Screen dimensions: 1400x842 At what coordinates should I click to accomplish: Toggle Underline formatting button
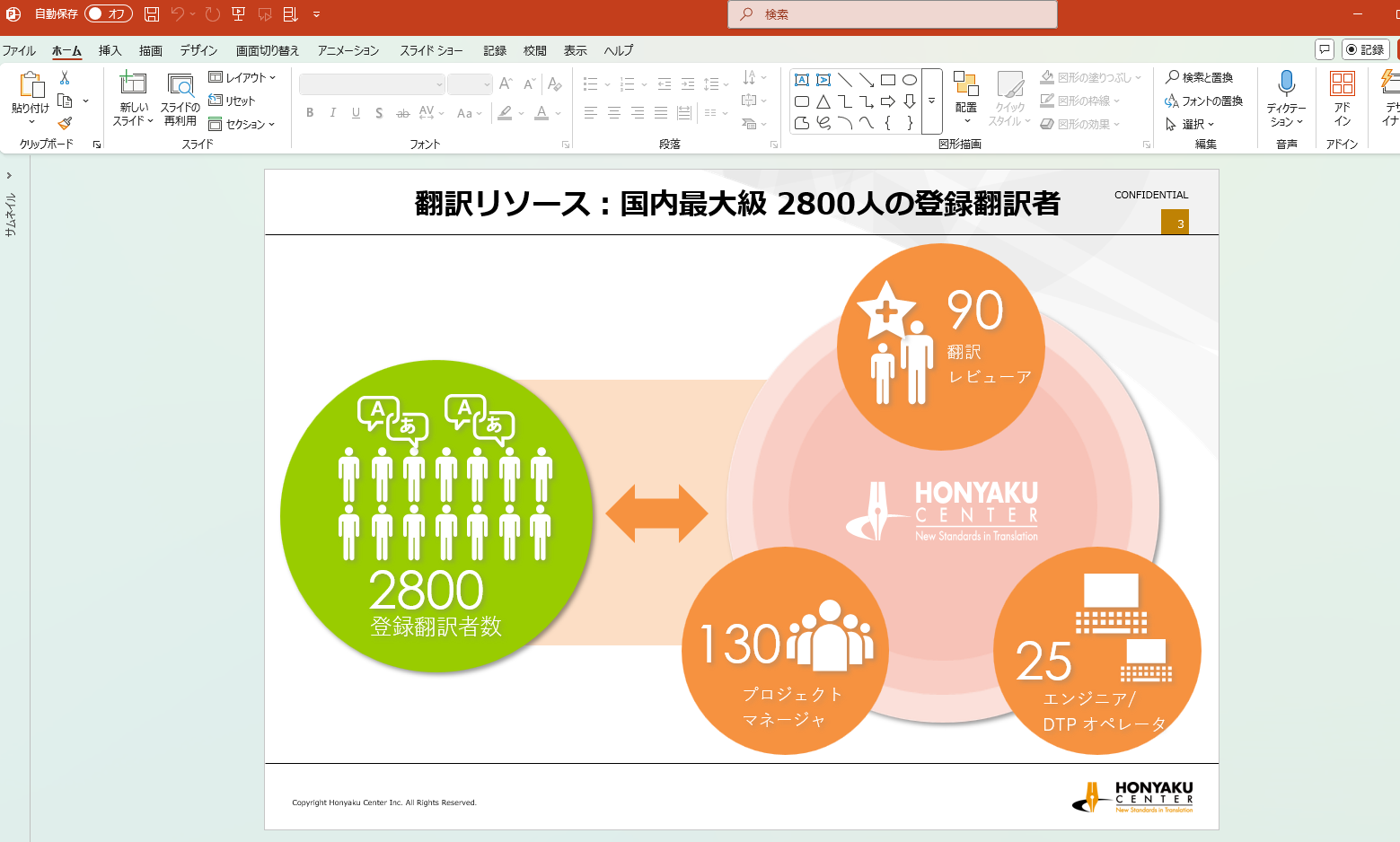pos(357,112)
